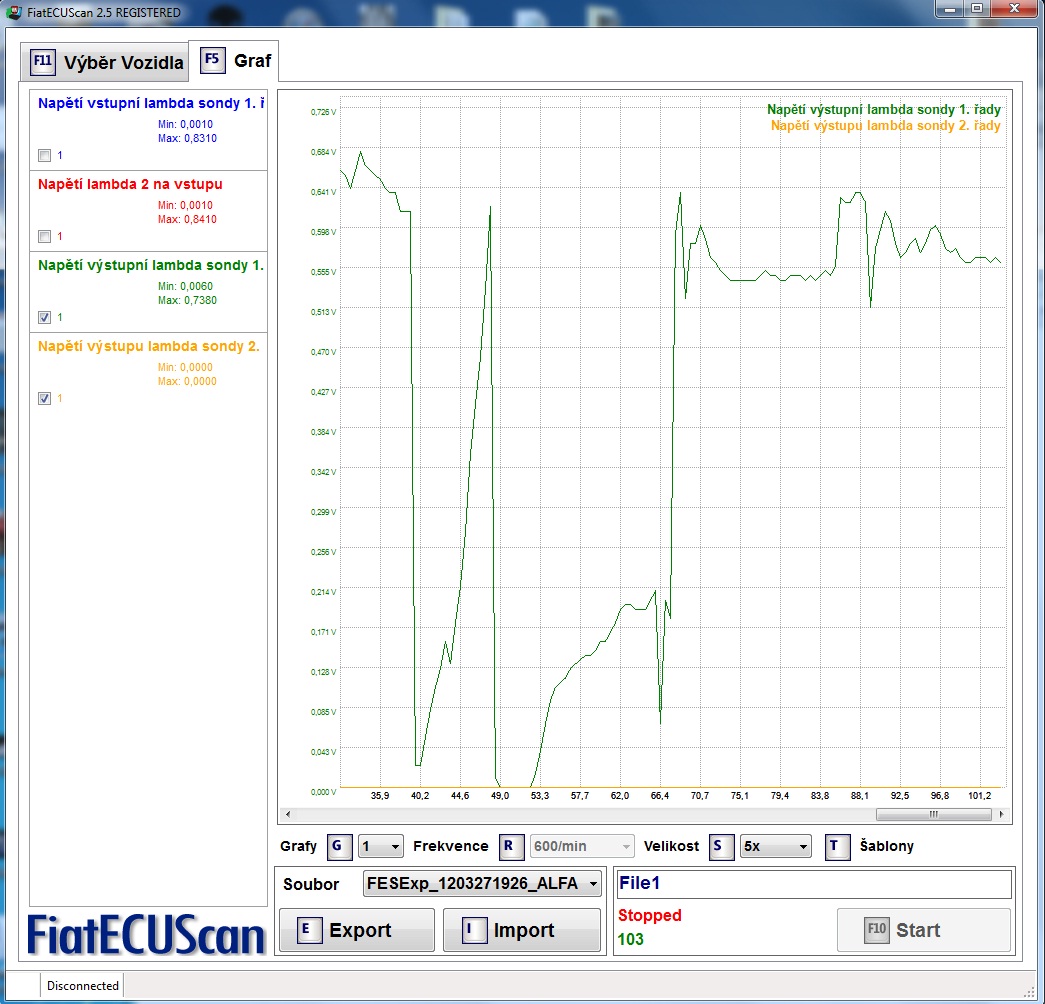Image resolution: width=1045 pixels, height=1004 pixels.
Task: Uncheck orange výstupu lambda sondy 2 checkbox
Action: pyautogui.click(x=44, y=399)
